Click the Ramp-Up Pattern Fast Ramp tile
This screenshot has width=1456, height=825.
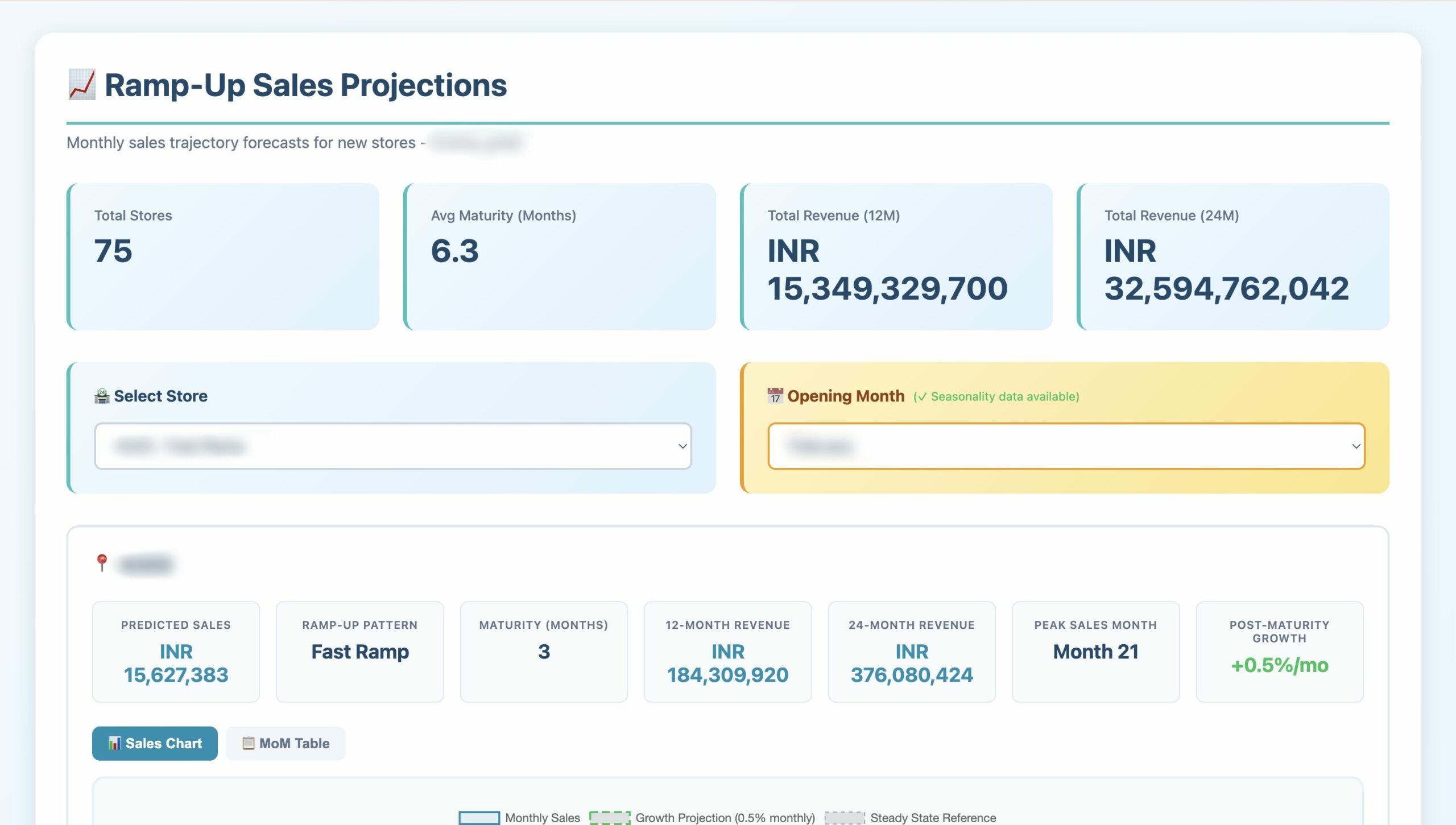360,652
